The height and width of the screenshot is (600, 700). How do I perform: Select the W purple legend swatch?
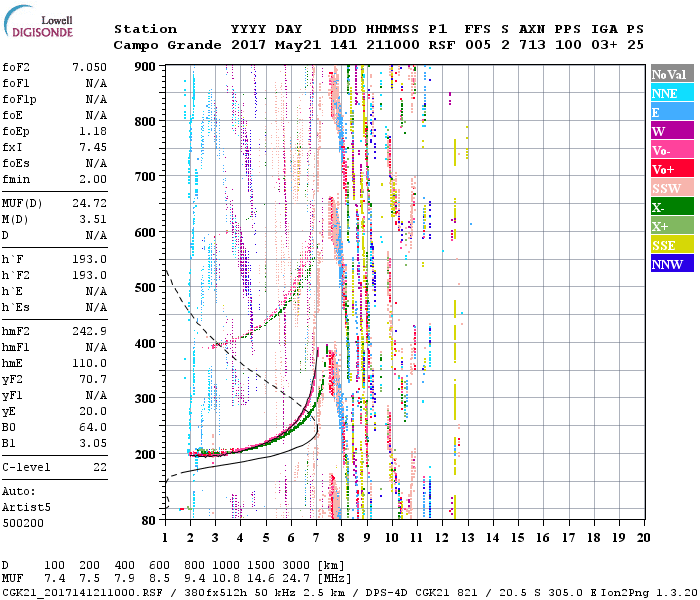click(x=672, y=131)
